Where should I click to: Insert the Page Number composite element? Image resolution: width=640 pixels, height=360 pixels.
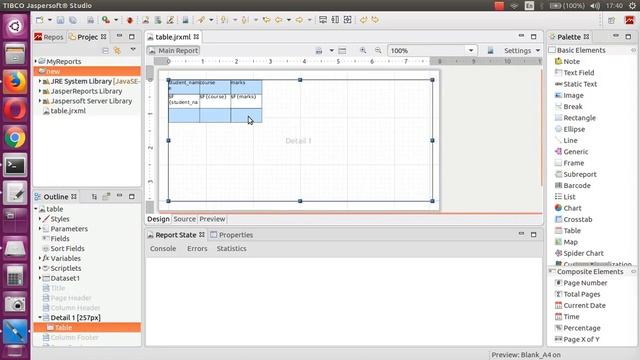coord(581,283)
